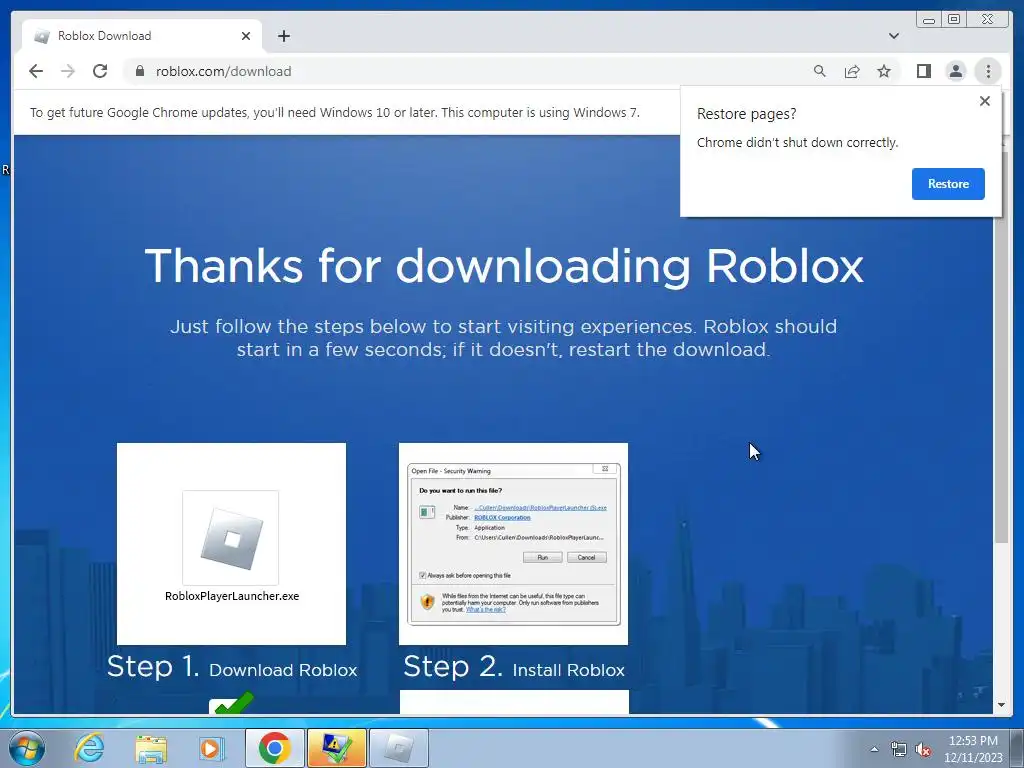Expand the tab search chevron

(x=894, y=36)
